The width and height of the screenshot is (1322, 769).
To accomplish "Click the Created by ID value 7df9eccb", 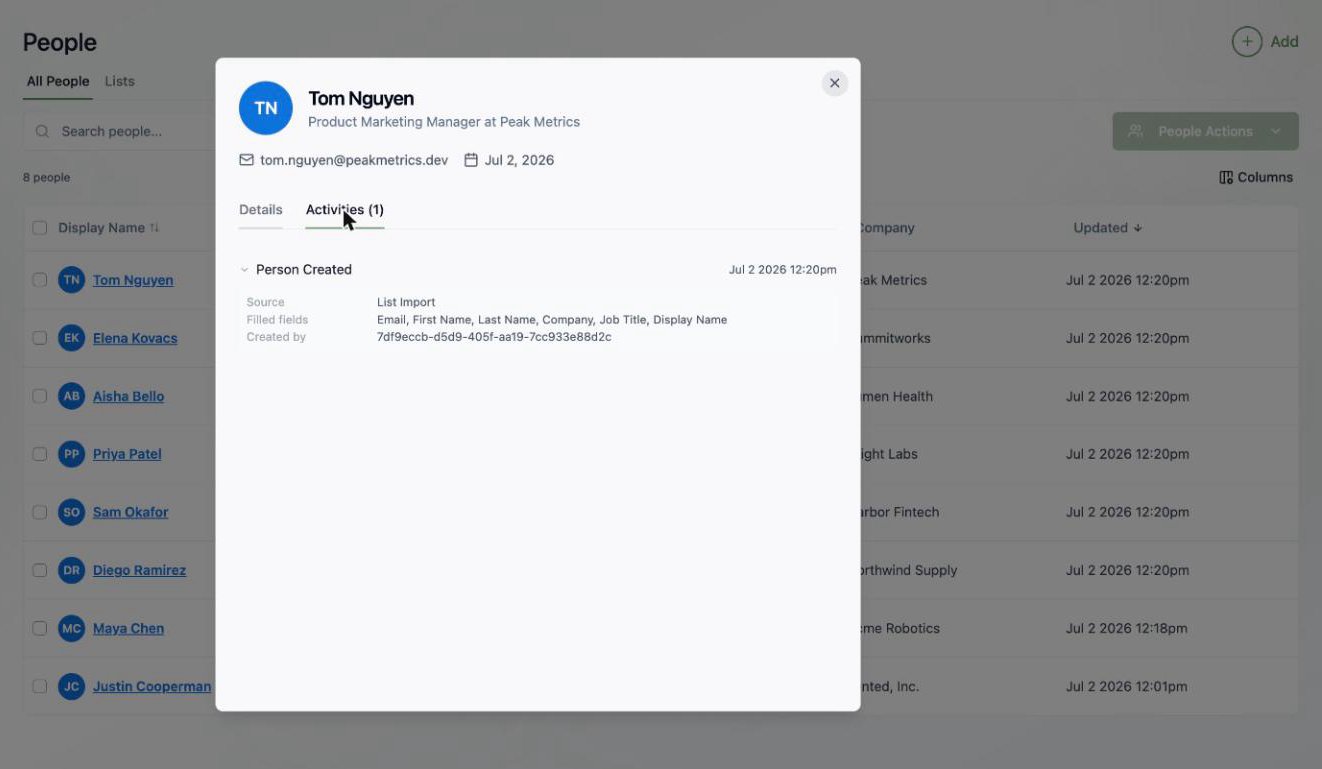I will (494, 337).
